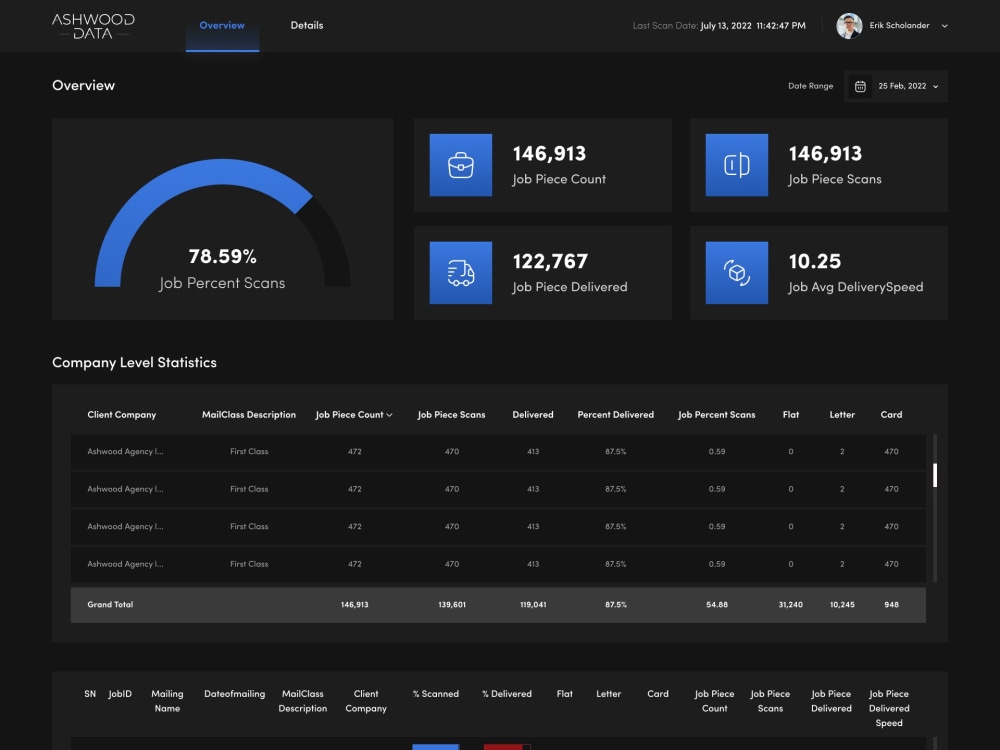Click the MailClass Description column header
The image size is (1000, 750).
(x=249, y=415)
